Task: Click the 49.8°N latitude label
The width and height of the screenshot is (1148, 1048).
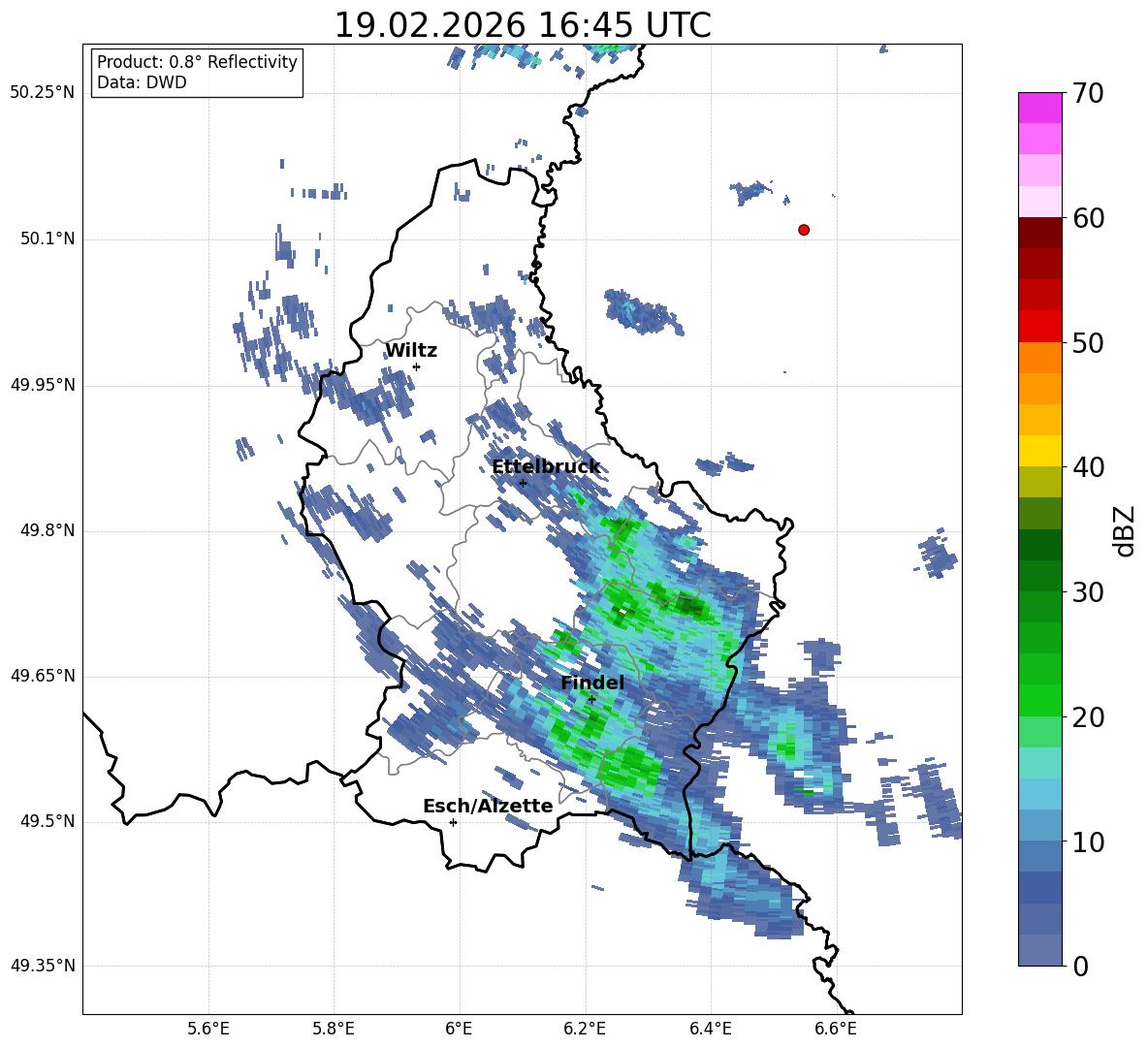Action: 48,530
